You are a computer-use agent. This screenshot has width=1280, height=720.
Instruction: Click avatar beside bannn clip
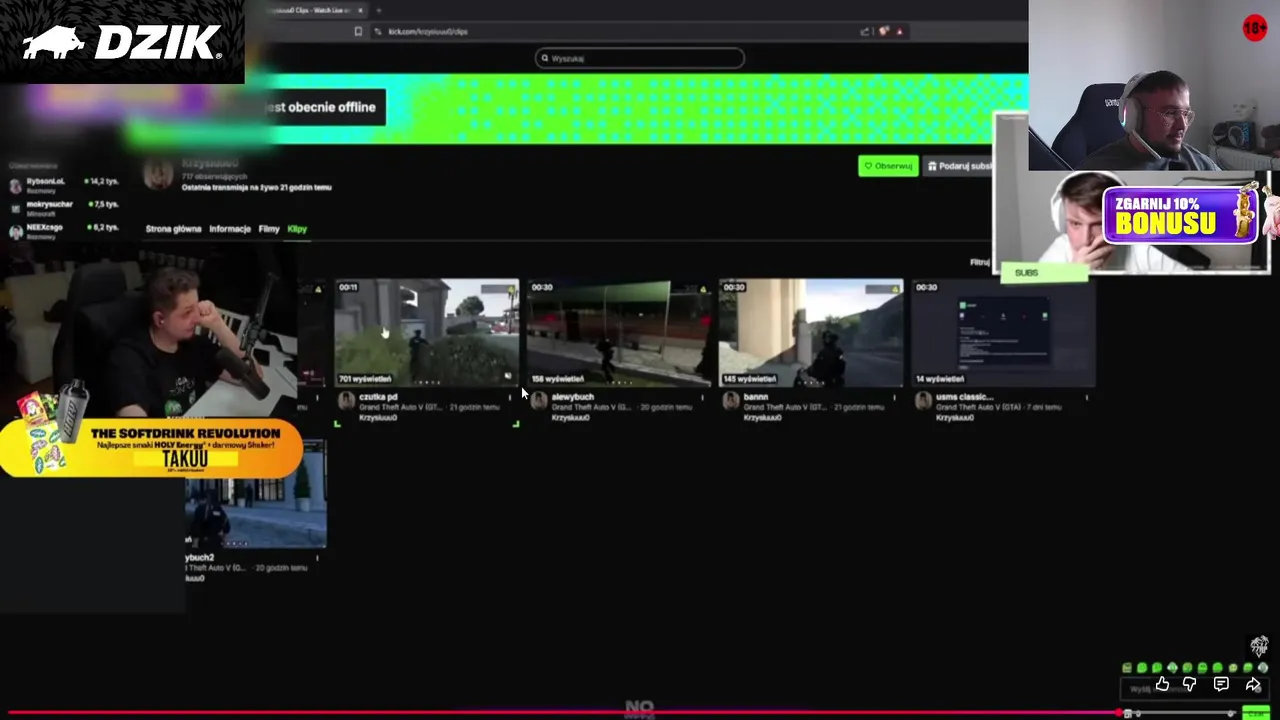[730, 400]
